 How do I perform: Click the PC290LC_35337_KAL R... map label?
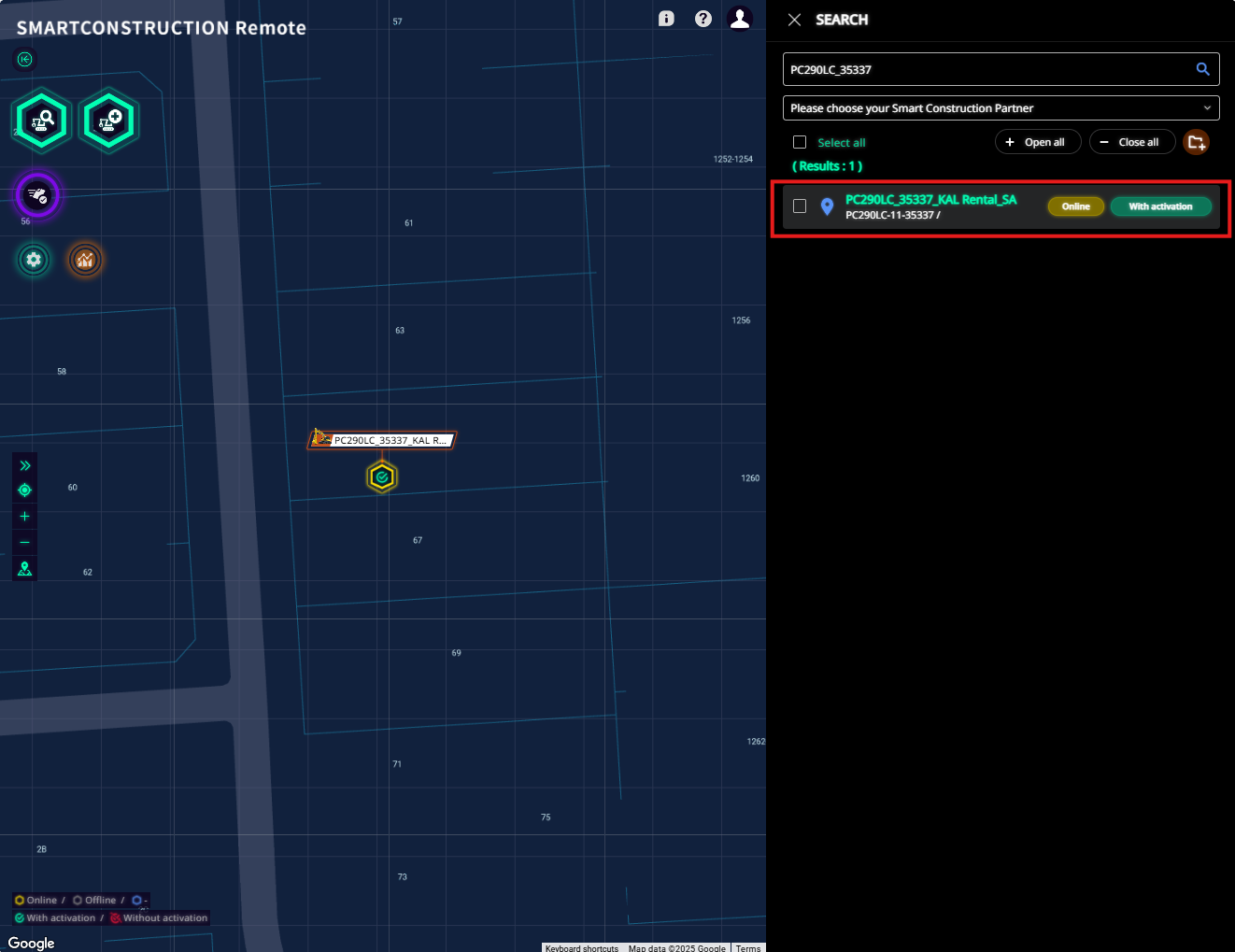(383, 440)
